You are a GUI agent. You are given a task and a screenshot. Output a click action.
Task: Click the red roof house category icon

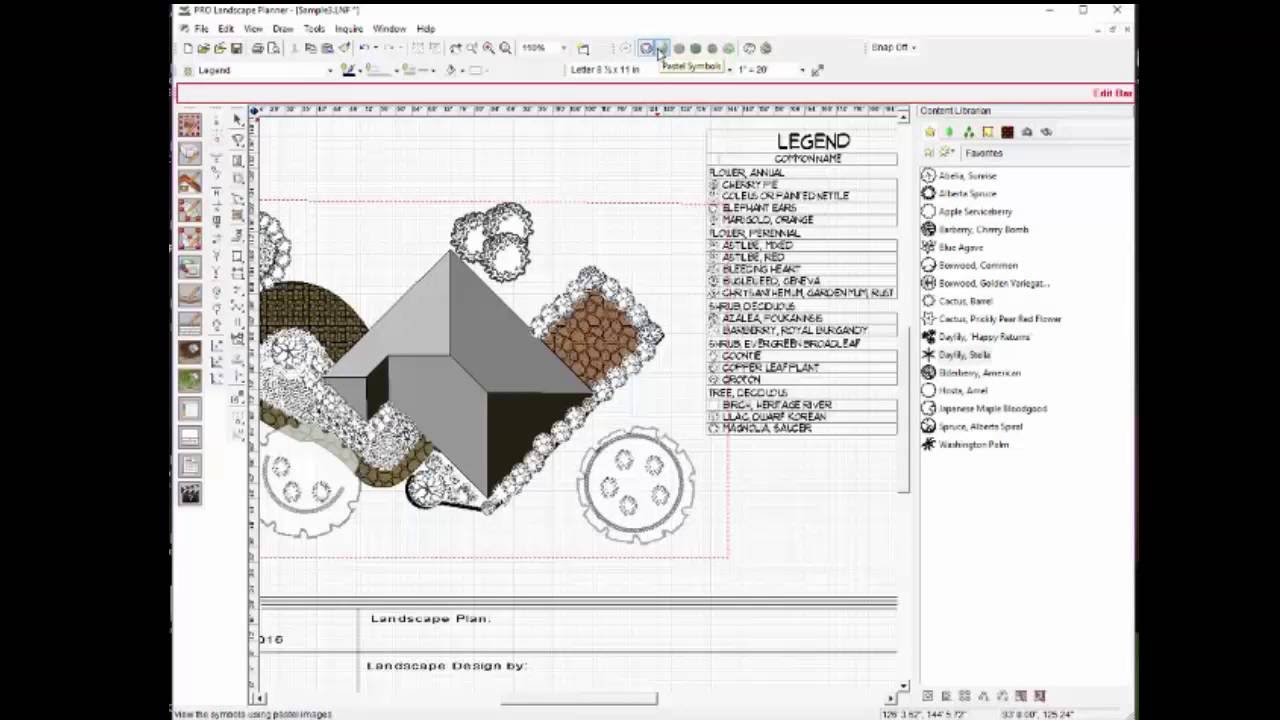[x=189, y=182]
